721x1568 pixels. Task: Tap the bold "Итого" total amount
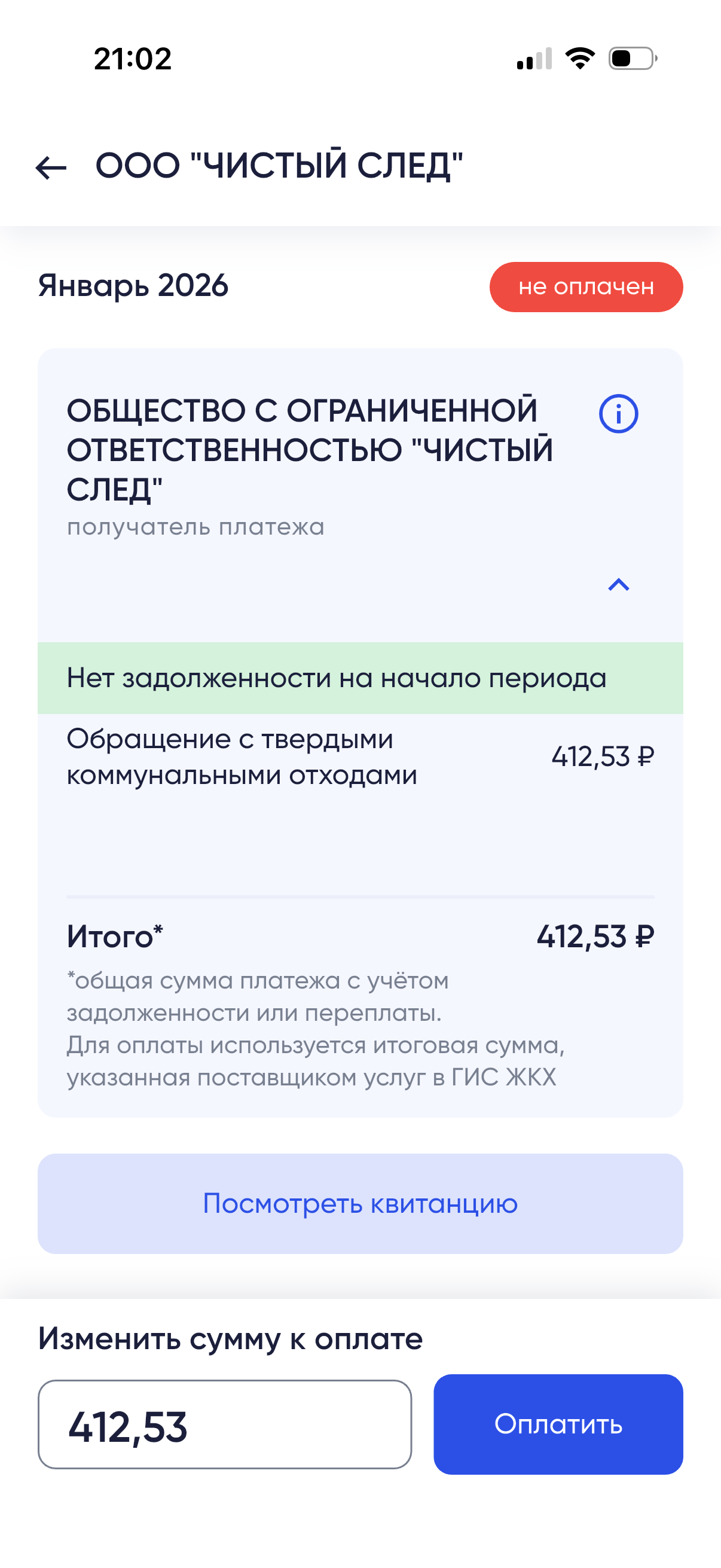click(x=595, y=936)
